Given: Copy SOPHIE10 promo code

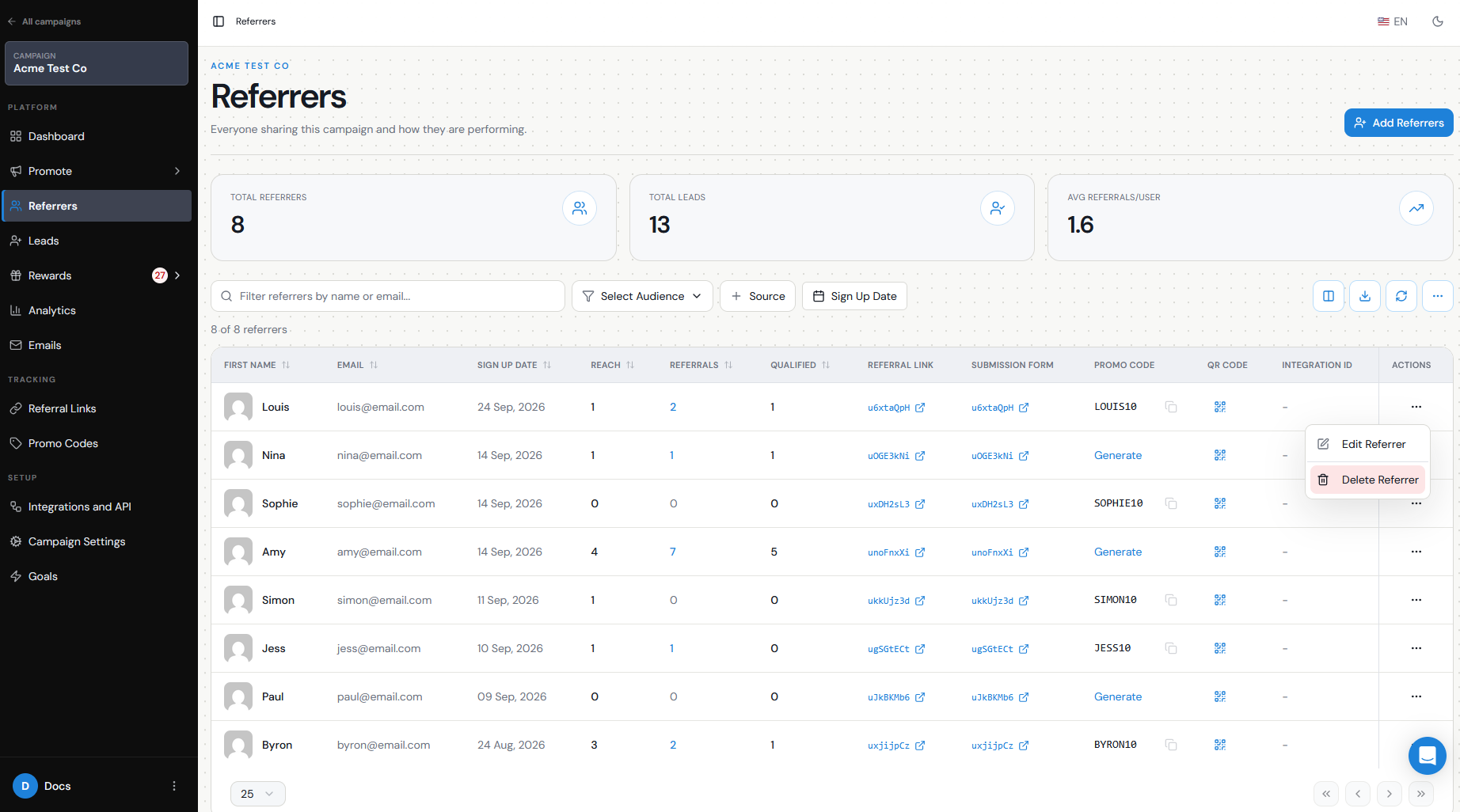Looking at the screenshot, I should click(1171, 503).
